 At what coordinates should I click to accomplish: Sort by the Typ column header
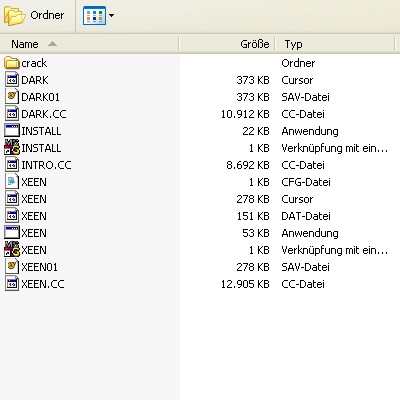[335, 44]
